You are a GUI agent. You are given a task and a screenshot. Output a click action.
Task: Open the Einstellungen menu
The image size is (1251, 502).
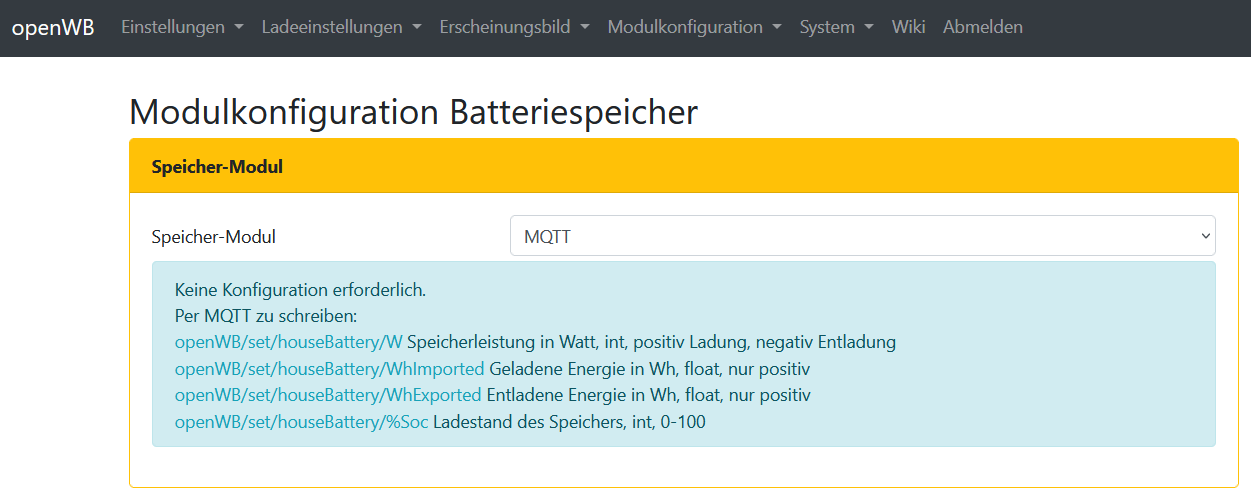(x=181, y=27)
